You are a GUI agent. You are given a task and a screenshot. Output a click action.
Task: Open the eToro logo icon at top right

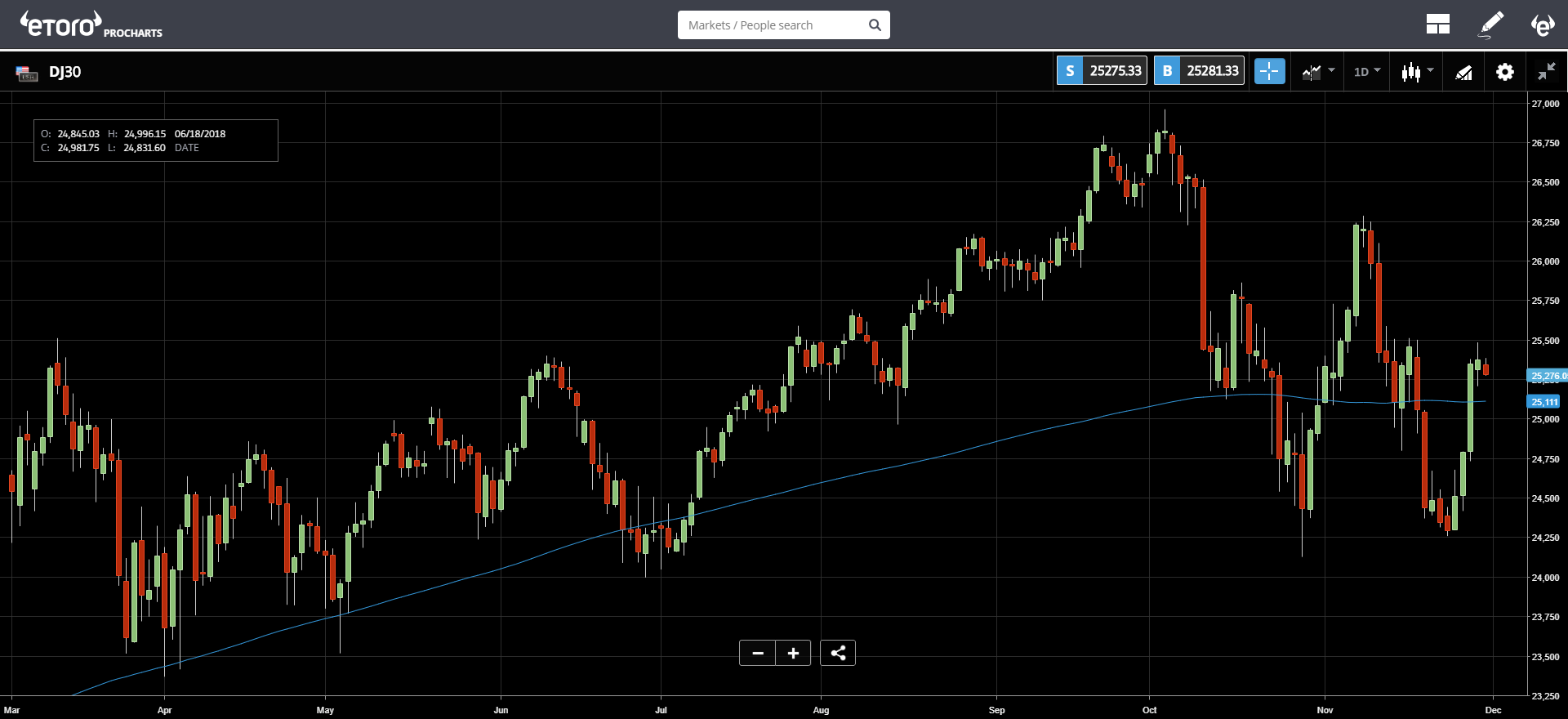[x=1542, y=25]
